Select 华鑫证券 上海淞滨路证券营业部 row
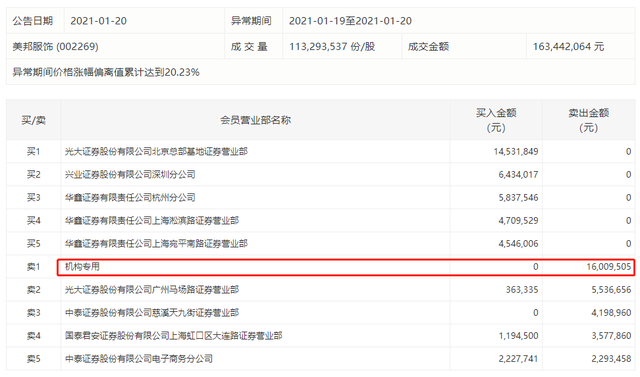Screen dimensions: 640x377 320,220
